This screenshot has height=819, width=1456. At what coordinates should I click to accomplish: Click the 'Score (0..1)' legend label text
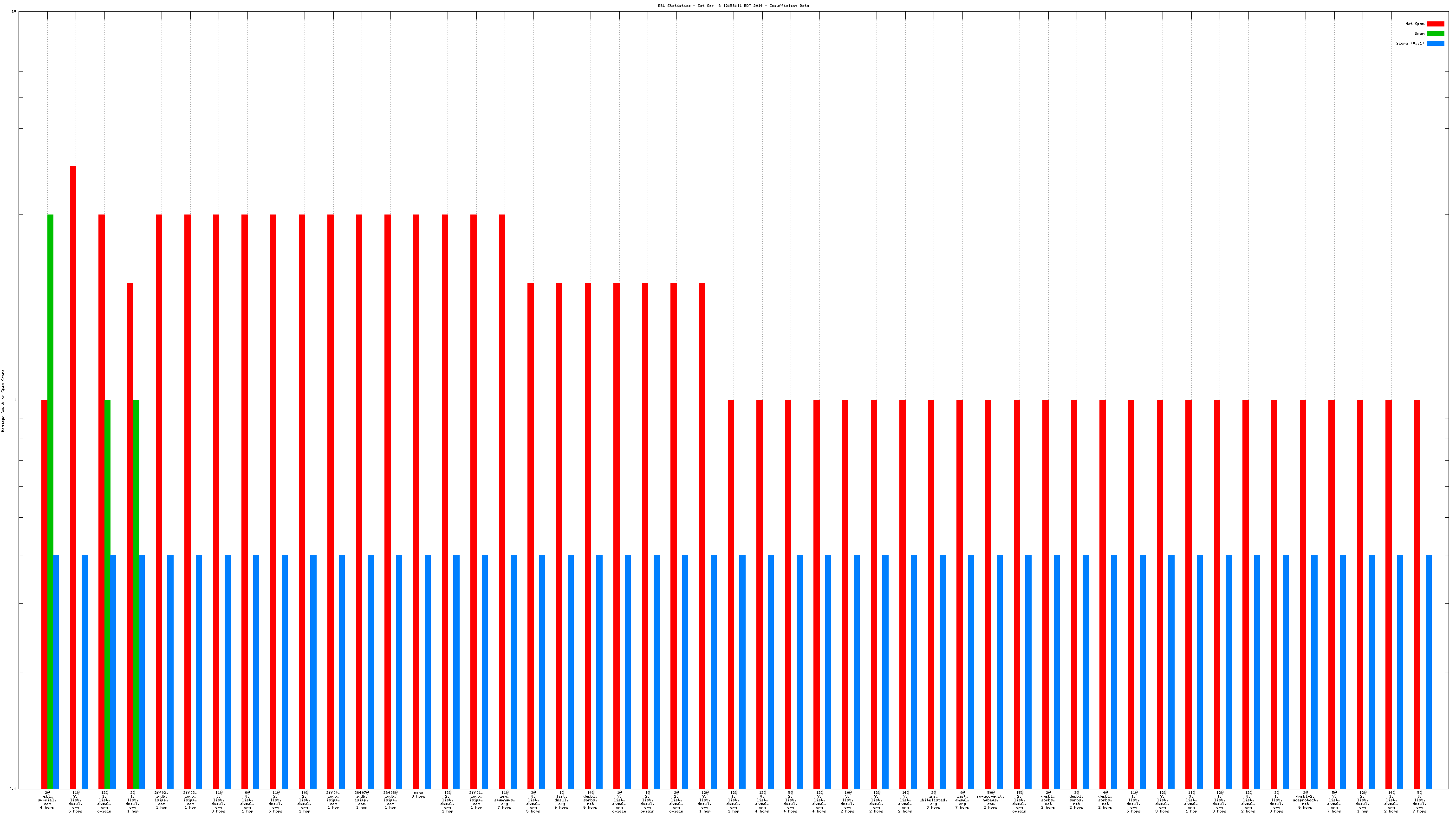click(x=1410, y=43)
